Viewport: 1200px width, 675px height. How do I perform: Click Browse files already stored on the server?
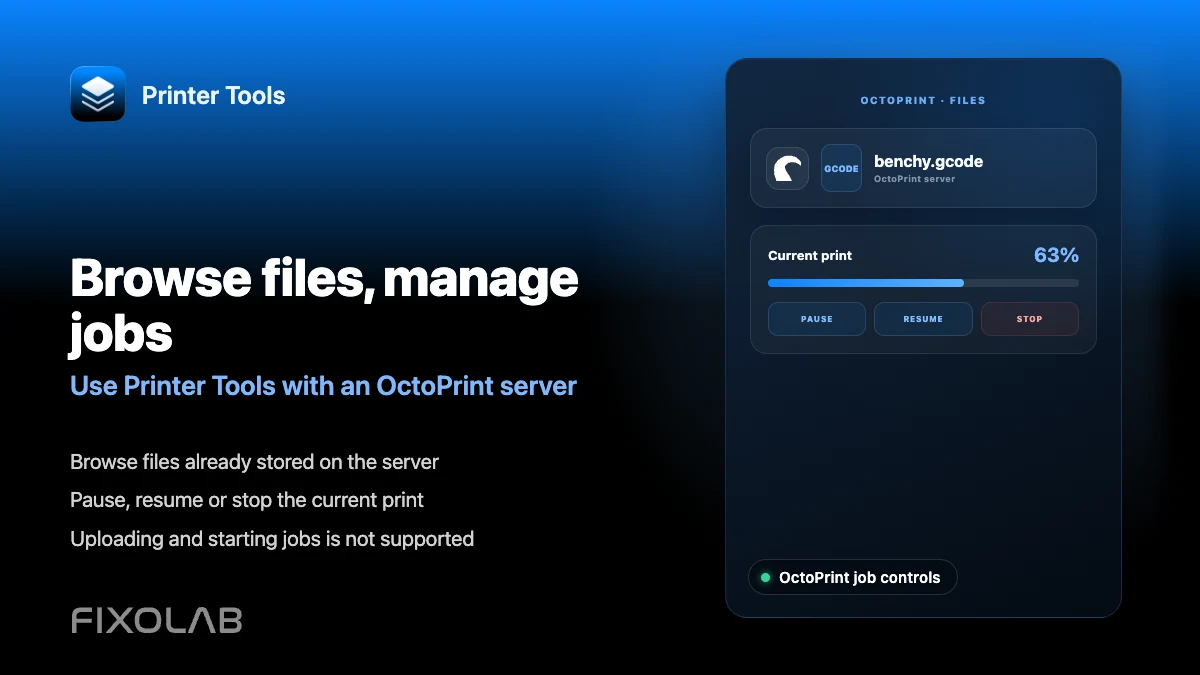(x=255, y=462)
